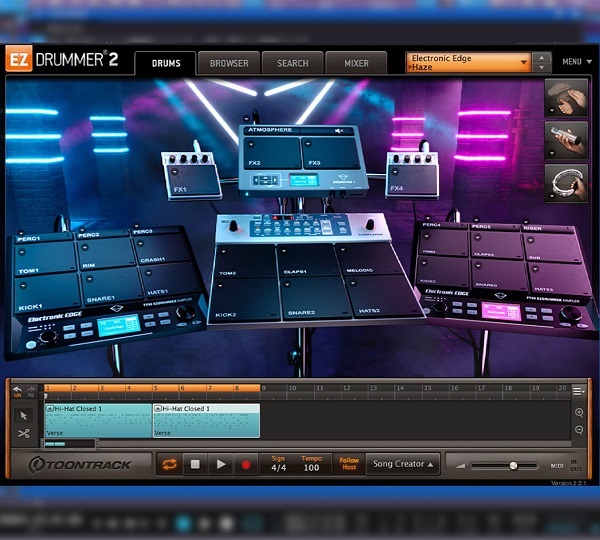The image size is (600, 540).
Task: Hit the RIM pad
Action: click(x=107, y=253)
